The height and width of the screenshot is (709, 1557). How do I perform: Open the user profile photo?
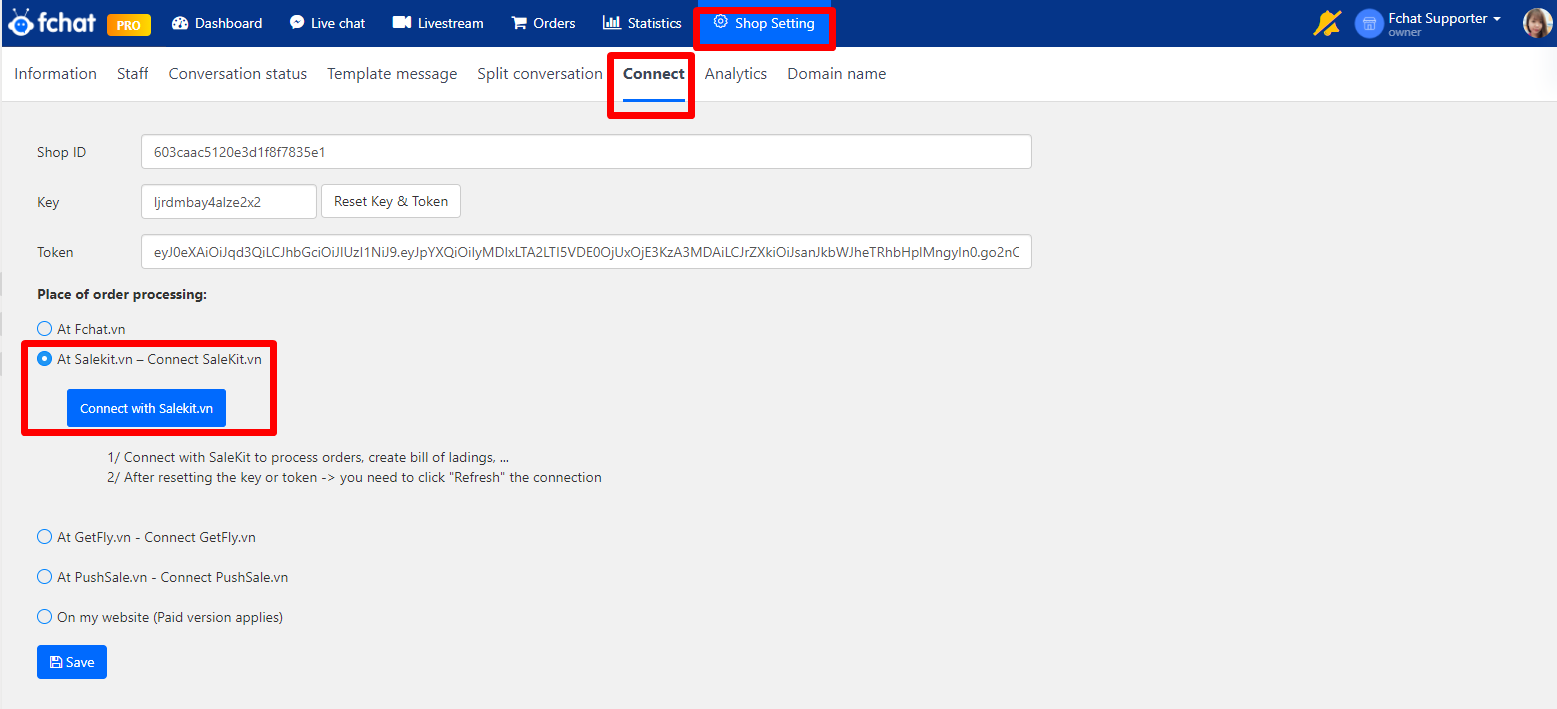(x=1537, y=23)
